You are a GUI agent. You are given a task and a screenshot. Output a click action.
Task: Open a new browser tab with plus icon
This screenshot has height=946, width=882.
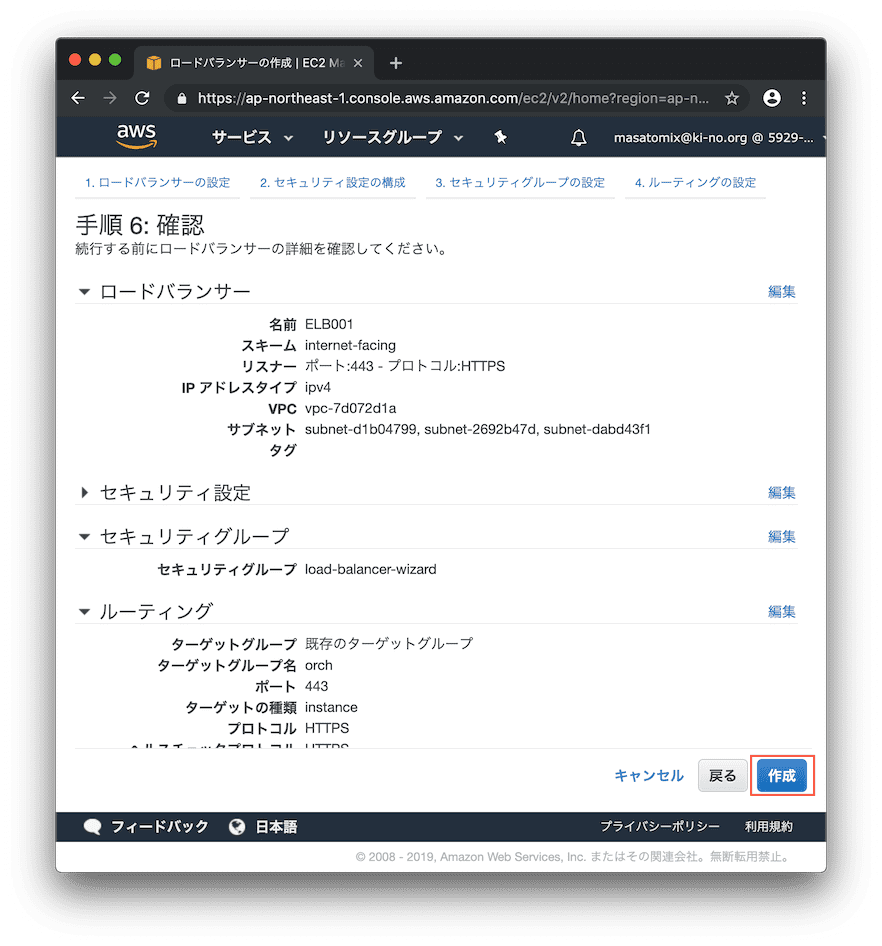click(x=396, y=63)
